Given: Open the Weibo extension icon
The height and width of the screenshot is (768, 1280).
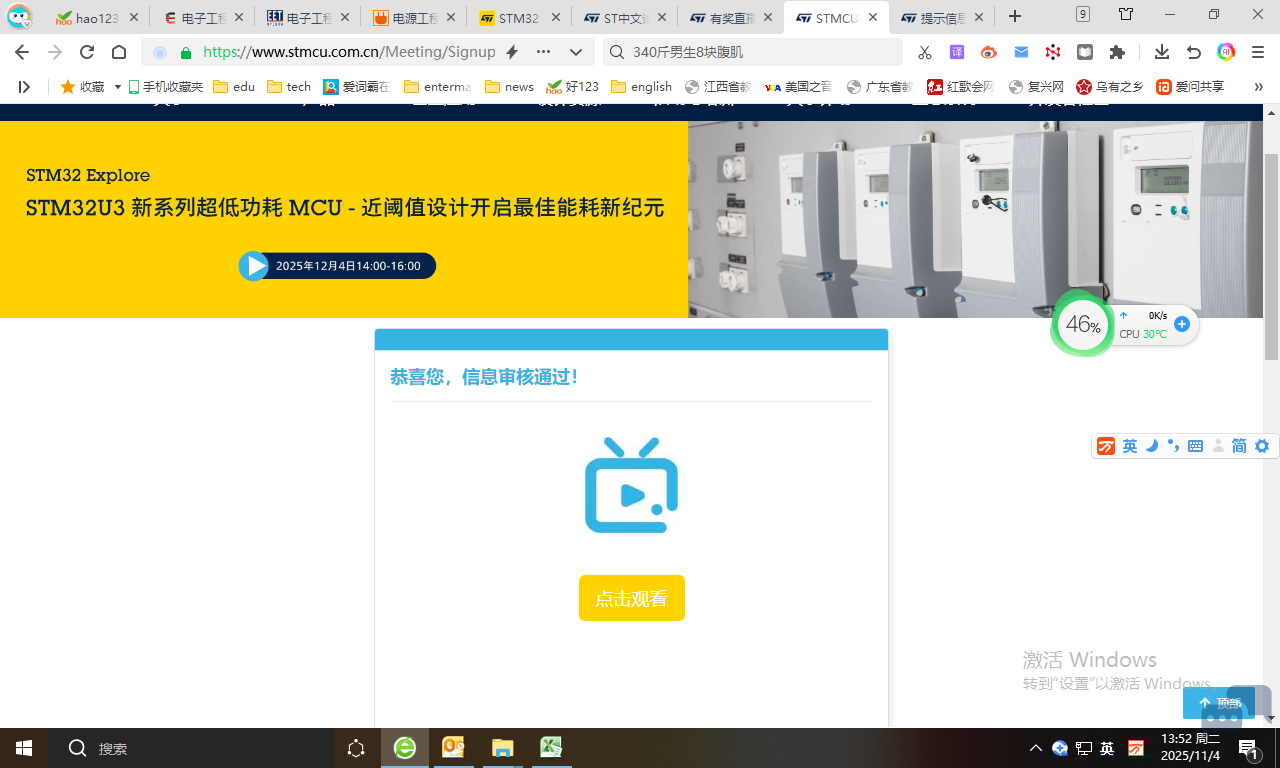Looking at the screenshot, I should 989,52.
